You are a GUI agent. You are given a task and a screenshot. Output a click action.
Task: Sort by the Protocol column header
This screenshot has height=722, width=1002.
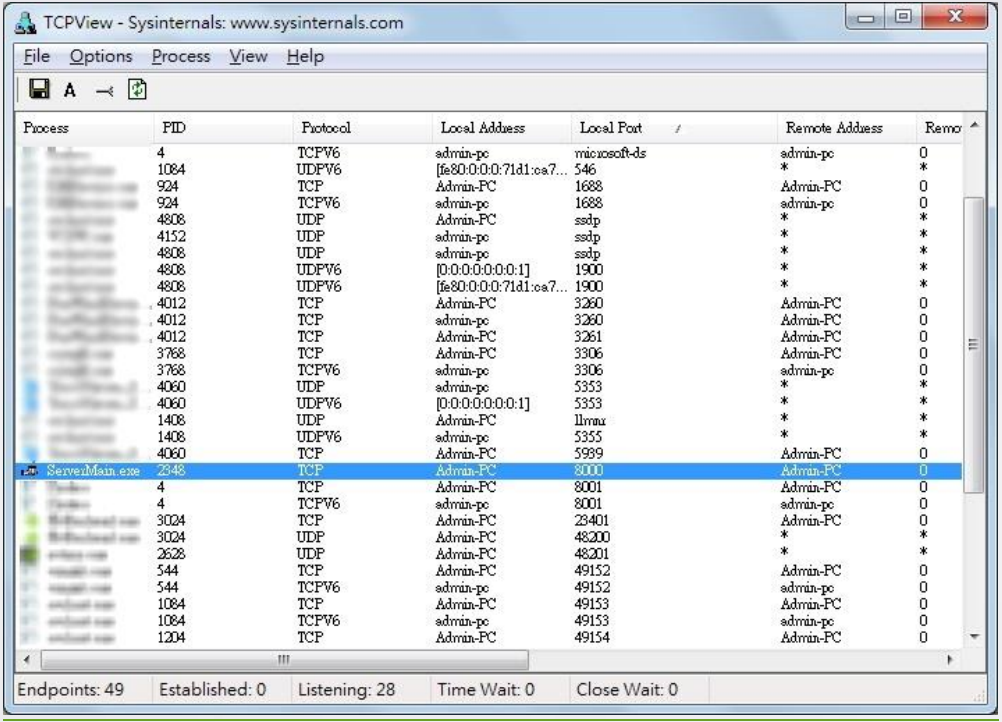[362, 128]
